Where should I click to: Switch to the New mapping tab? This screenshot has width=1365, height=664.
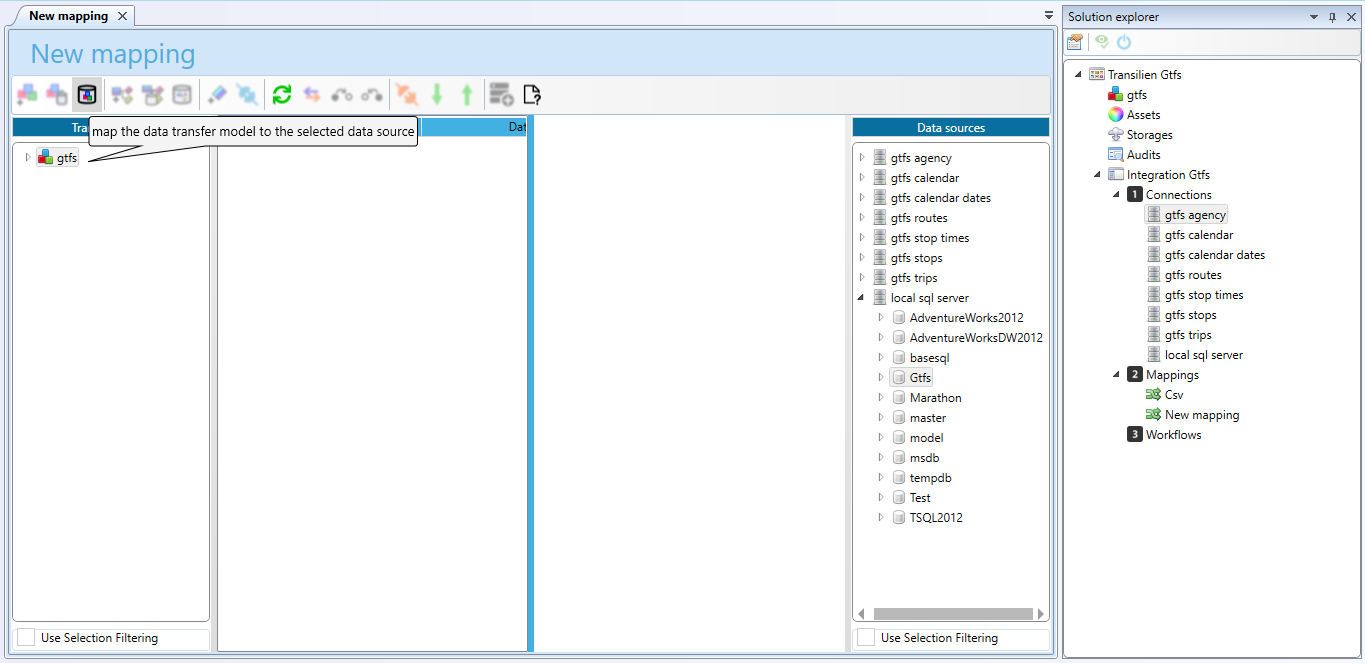pos(68,16)
